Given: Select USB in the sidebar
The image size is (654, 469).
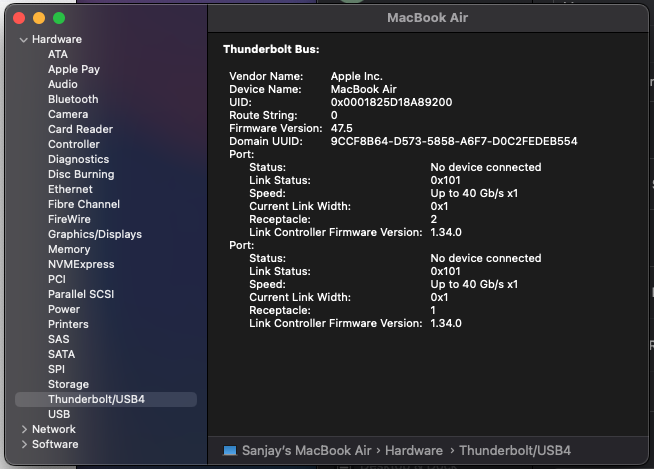Looking at the screenshot, I should tap(59, 415).
